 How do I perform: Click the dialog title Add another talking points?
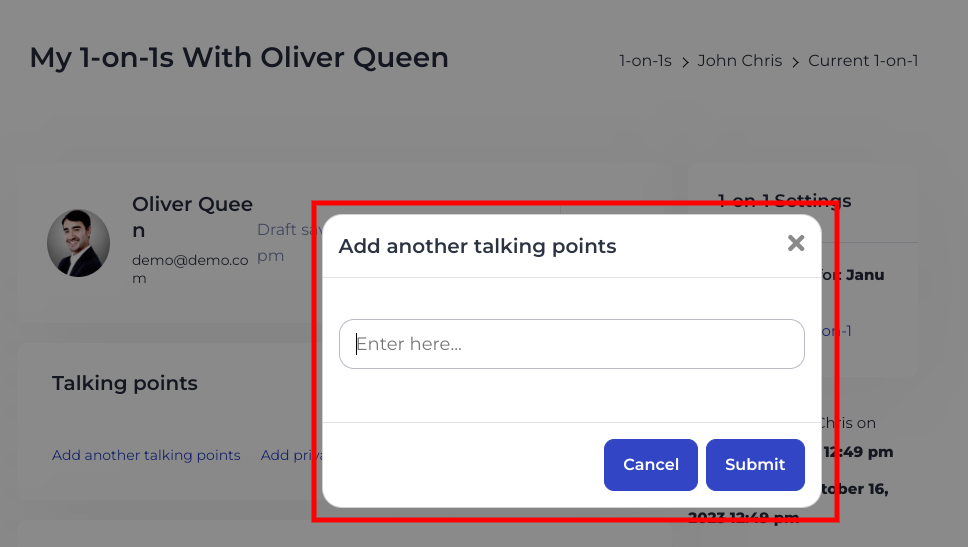477,246
